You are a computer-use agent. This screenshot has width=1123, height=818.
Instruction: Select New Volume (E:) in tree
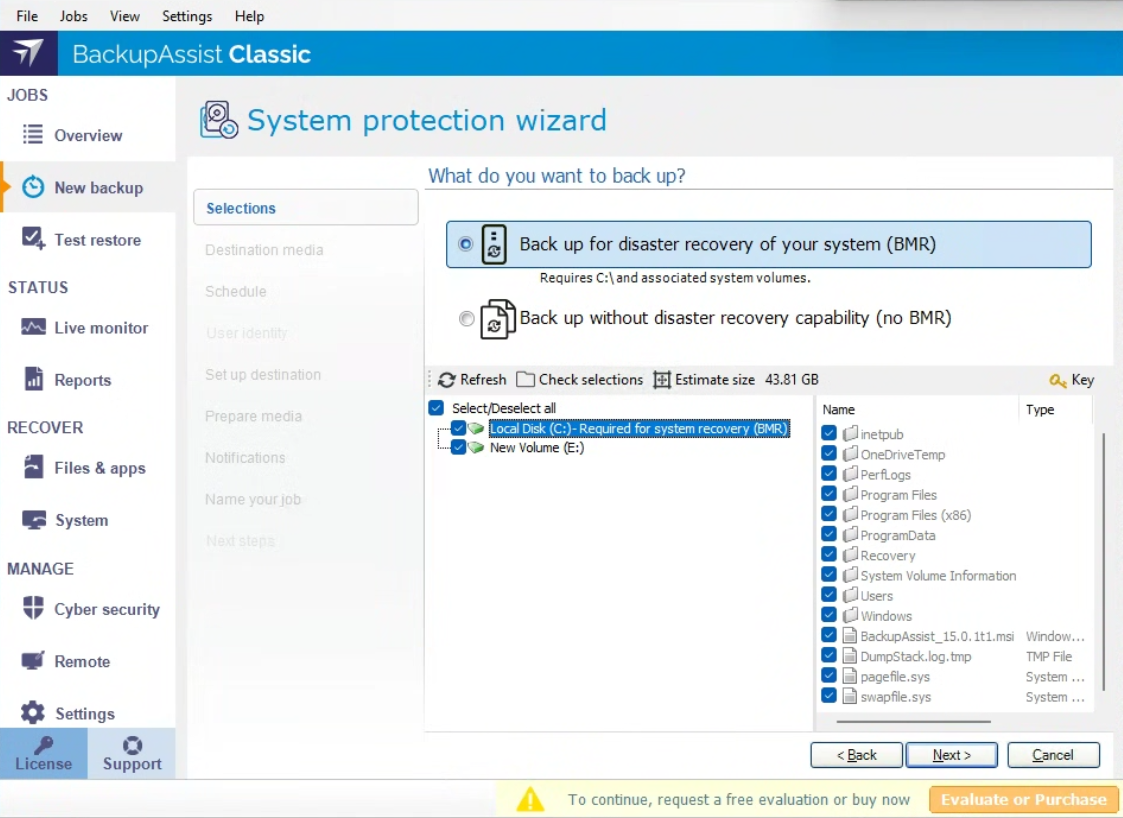(536, 448)
